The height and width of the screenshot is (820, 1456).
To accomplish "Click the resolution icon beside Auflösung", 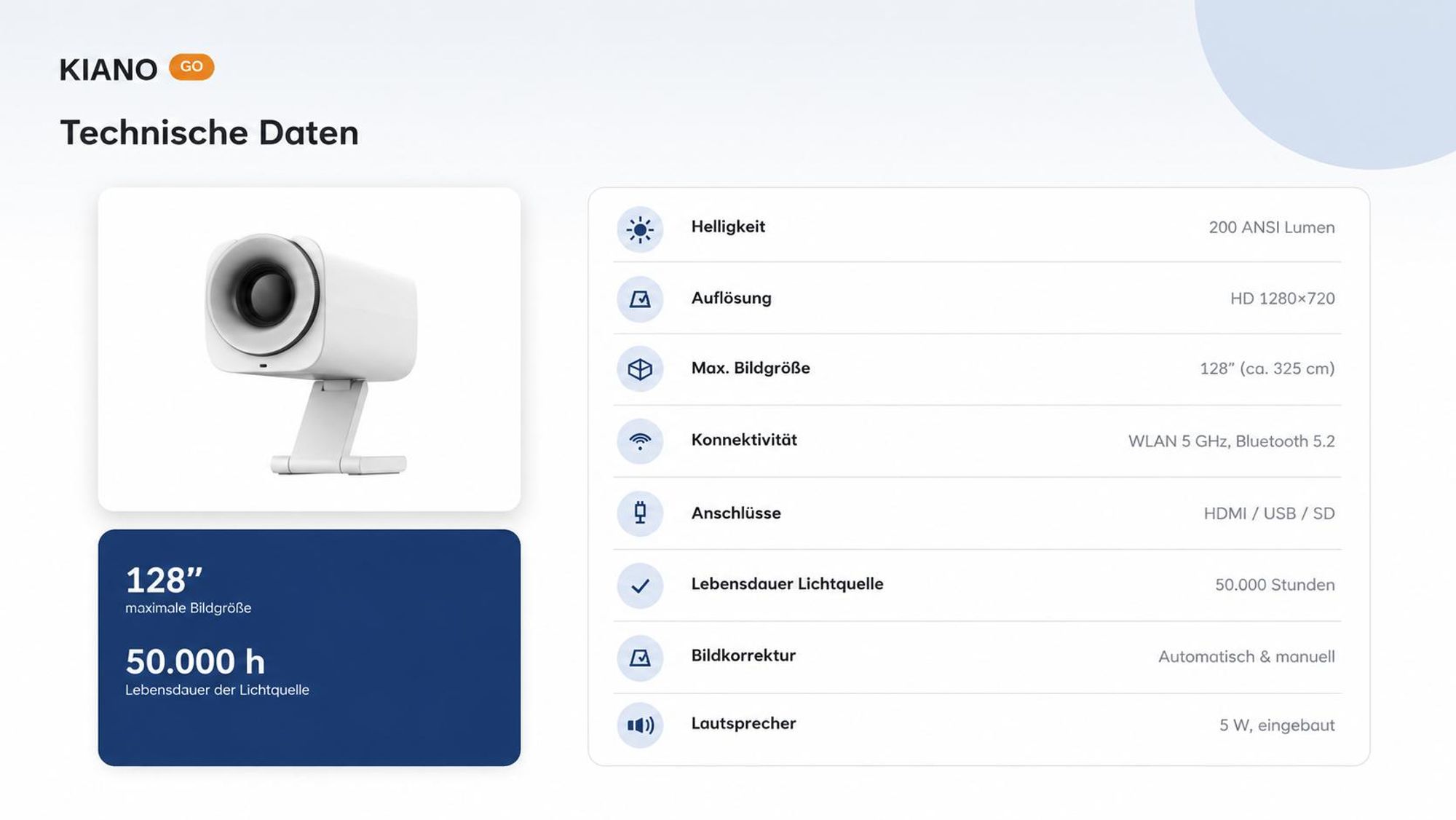I will [x=640, y=299].
